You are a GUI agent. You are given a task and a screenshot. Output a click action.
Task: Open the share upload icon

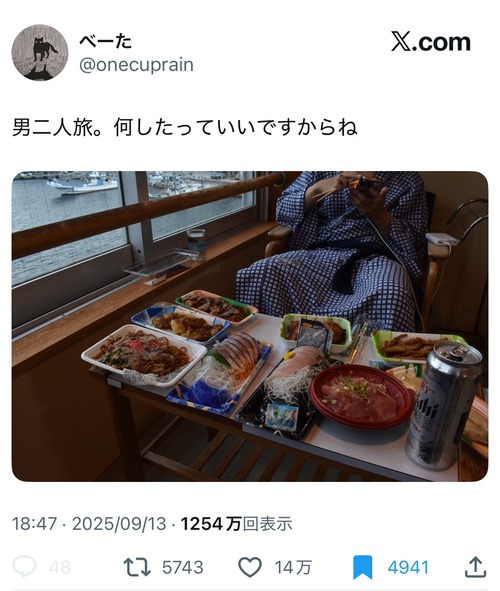coord(476,567)
